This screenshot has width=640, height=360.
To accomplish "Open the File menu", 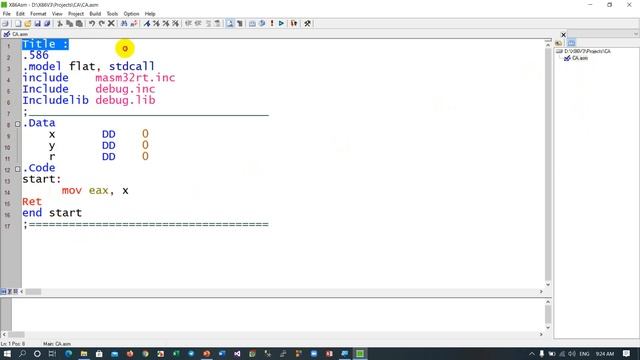I will [7, 14].
